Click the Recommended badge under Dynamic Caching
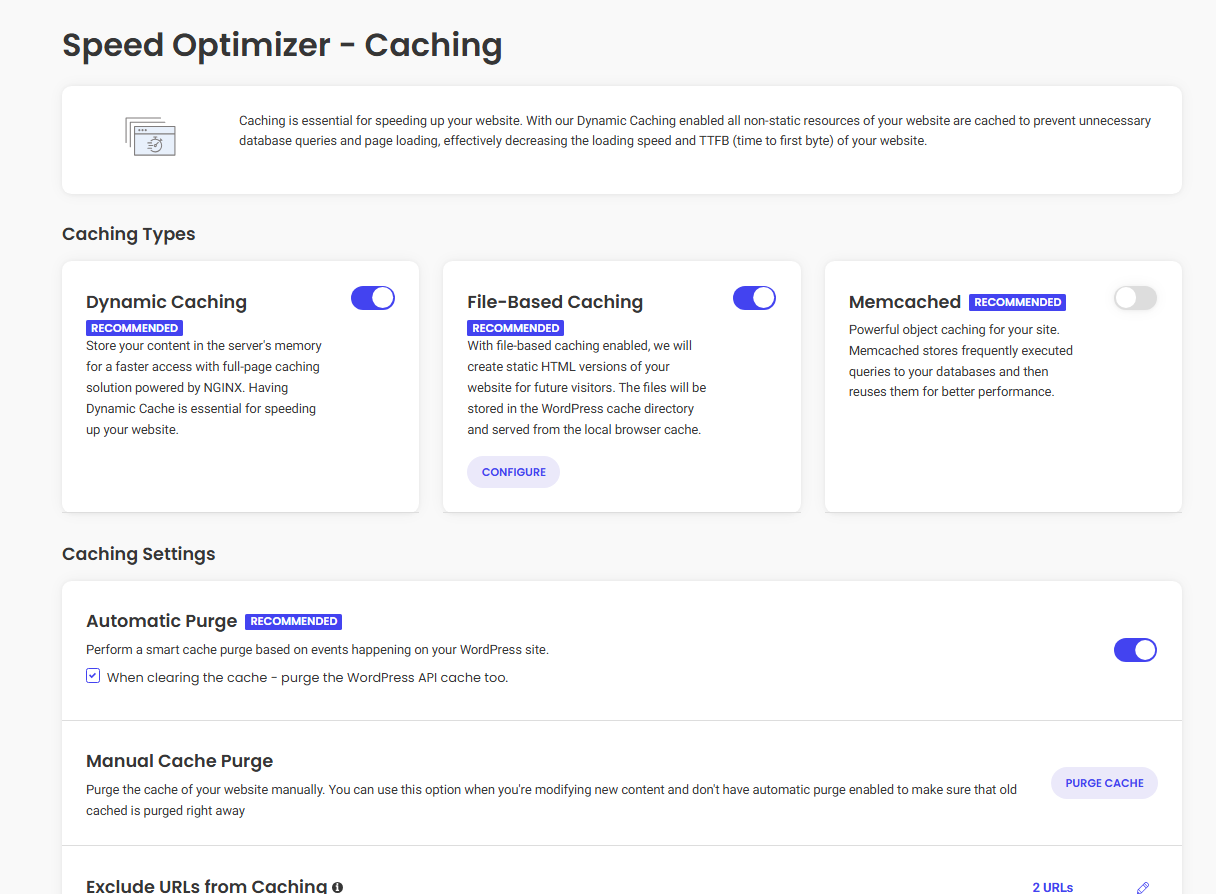The width and height of the screenshot is (1216, 894). [135, 328]
